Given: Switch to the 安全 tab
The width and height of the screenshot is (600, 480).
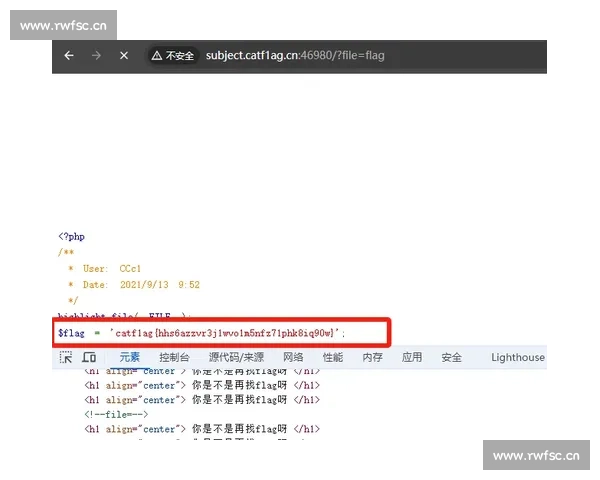Looking at the screenshot, I should pos(451,357).
